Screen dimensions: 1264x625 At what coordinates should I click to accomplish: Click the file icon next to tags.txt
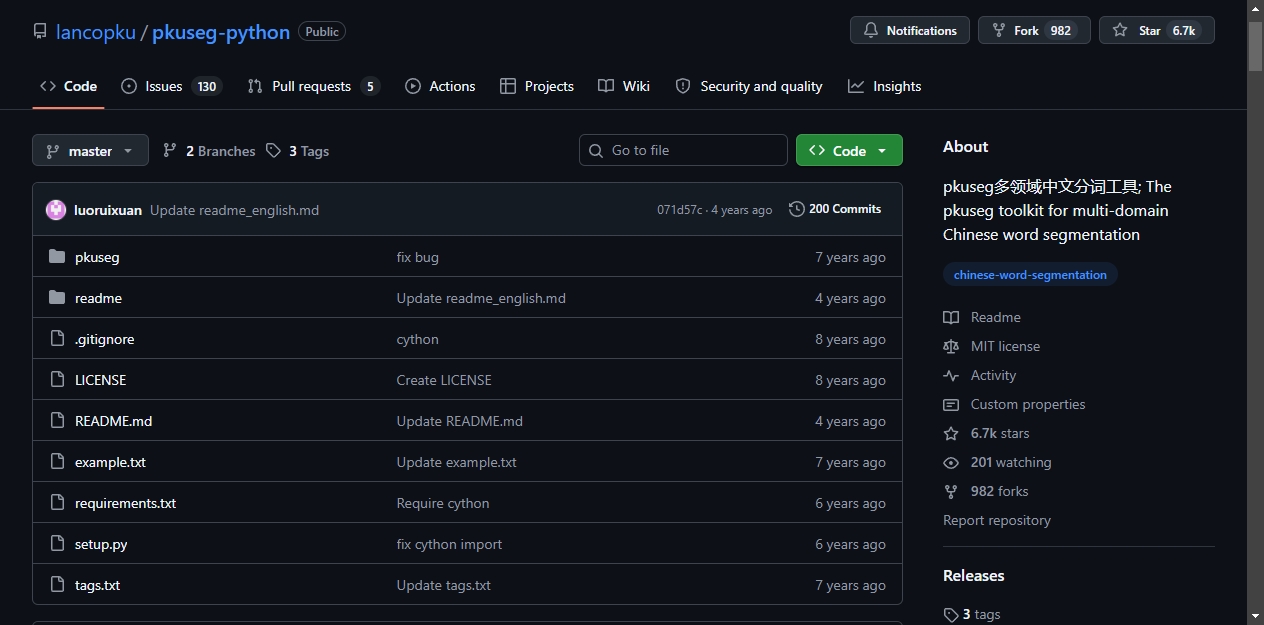pos(57,585)
